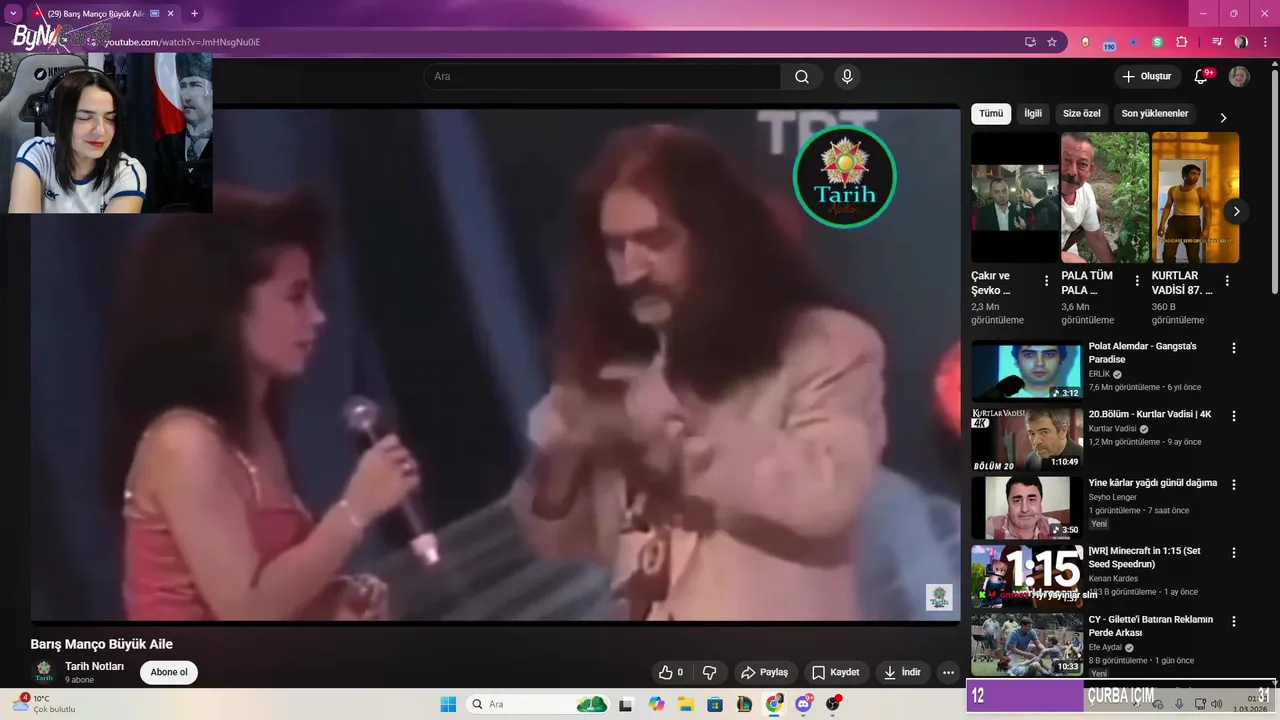
Task: Open options for KURTLAR VADİSİ 87 short
Action: [x=1227, y=281]
